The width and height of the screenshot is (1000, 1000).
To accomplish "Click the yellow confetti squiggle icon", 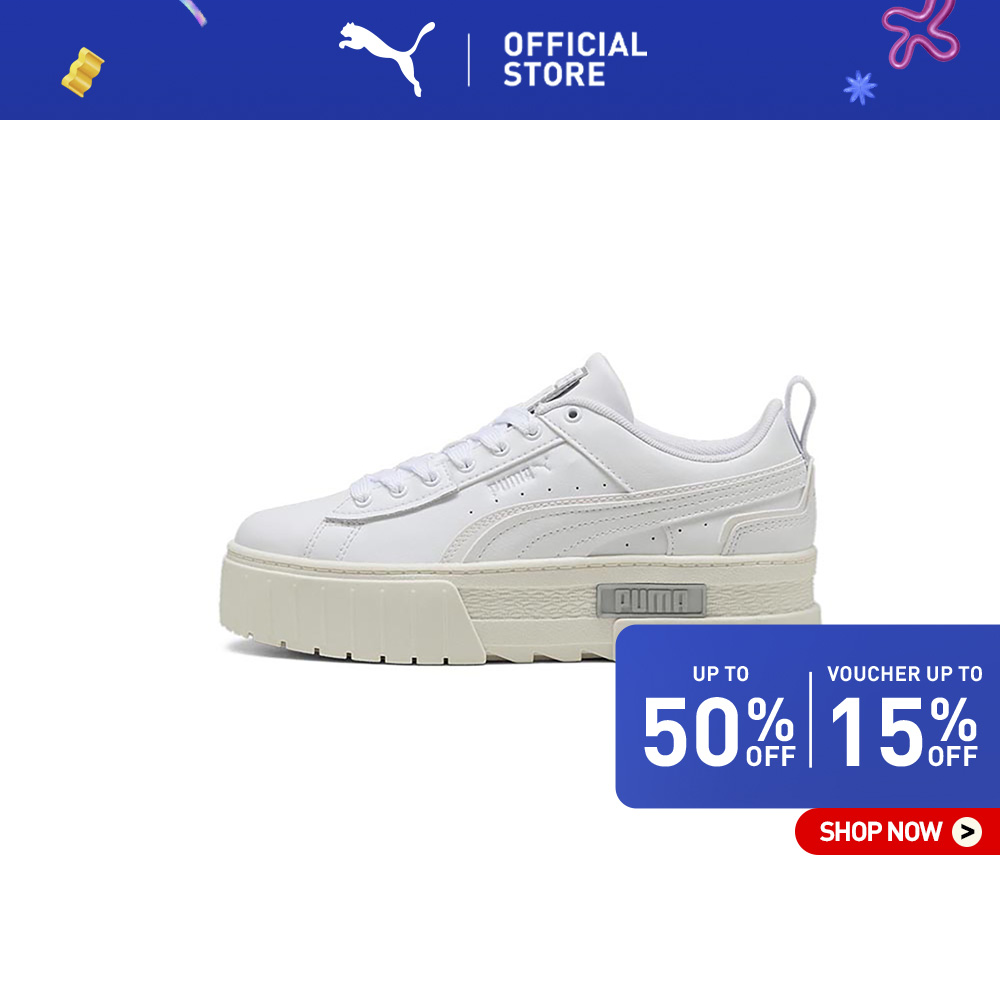I will pyautogui.click(x=82, y=72).
